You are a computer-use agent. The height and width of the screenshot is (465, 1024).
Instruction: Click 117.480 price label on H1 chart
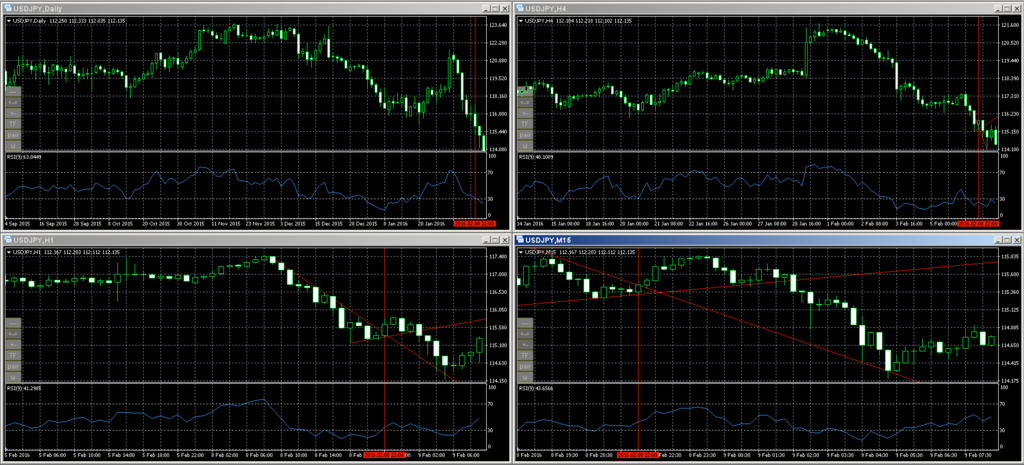498,257
